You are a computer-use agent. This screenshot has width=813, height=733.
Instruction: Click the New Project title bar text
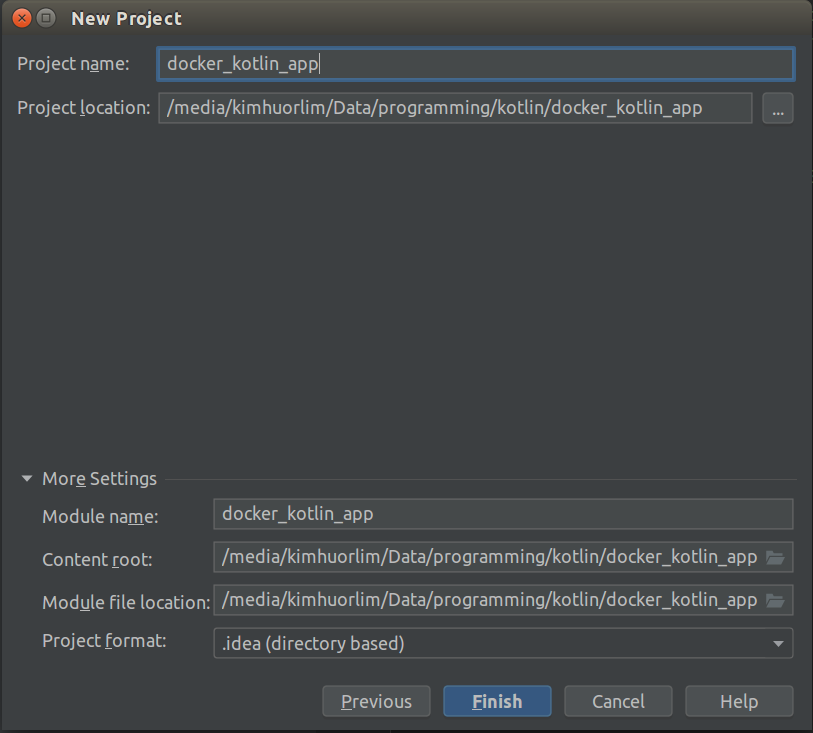127,18
